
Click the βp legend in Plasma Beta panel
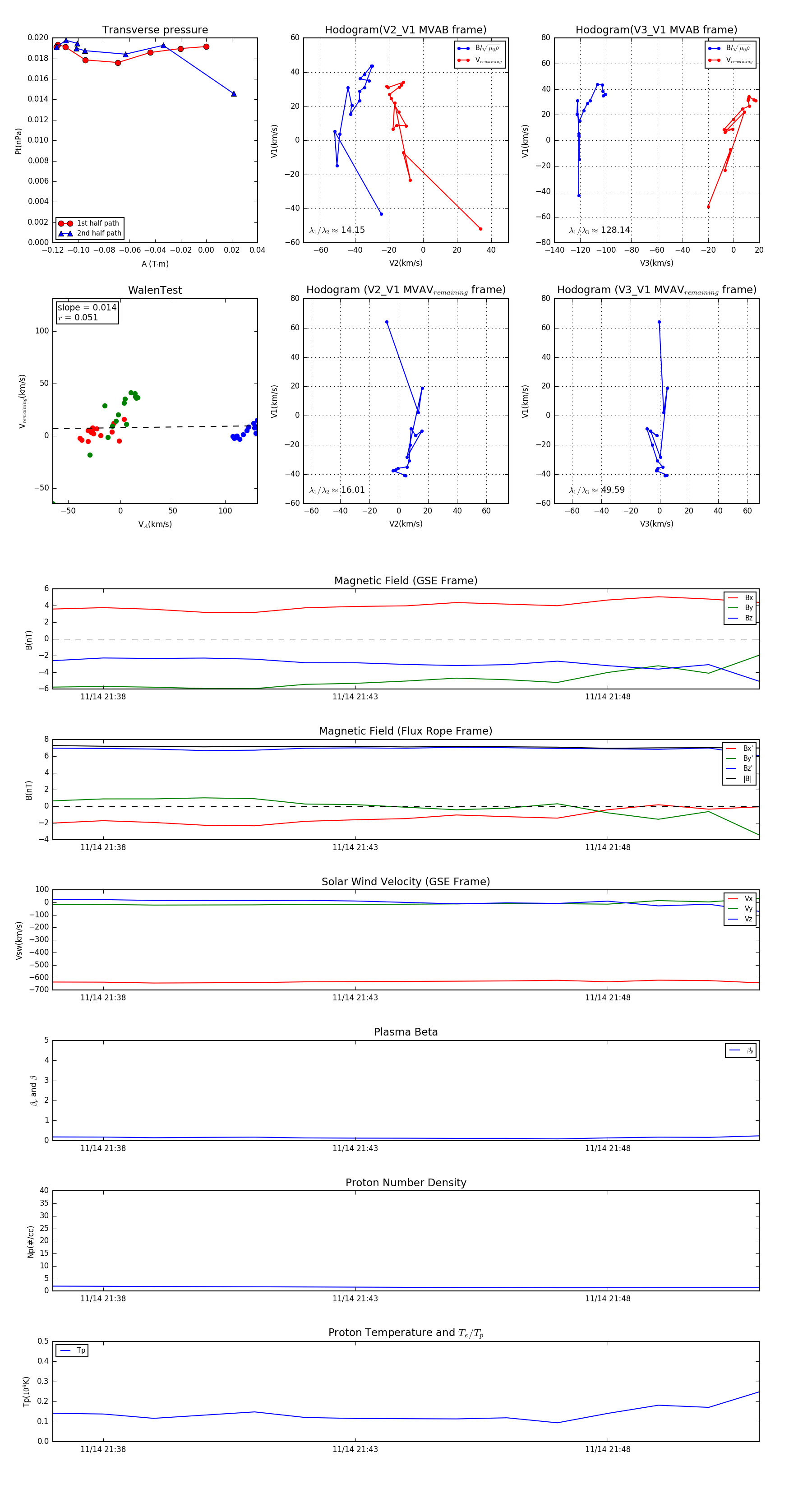pos(741,1050)
